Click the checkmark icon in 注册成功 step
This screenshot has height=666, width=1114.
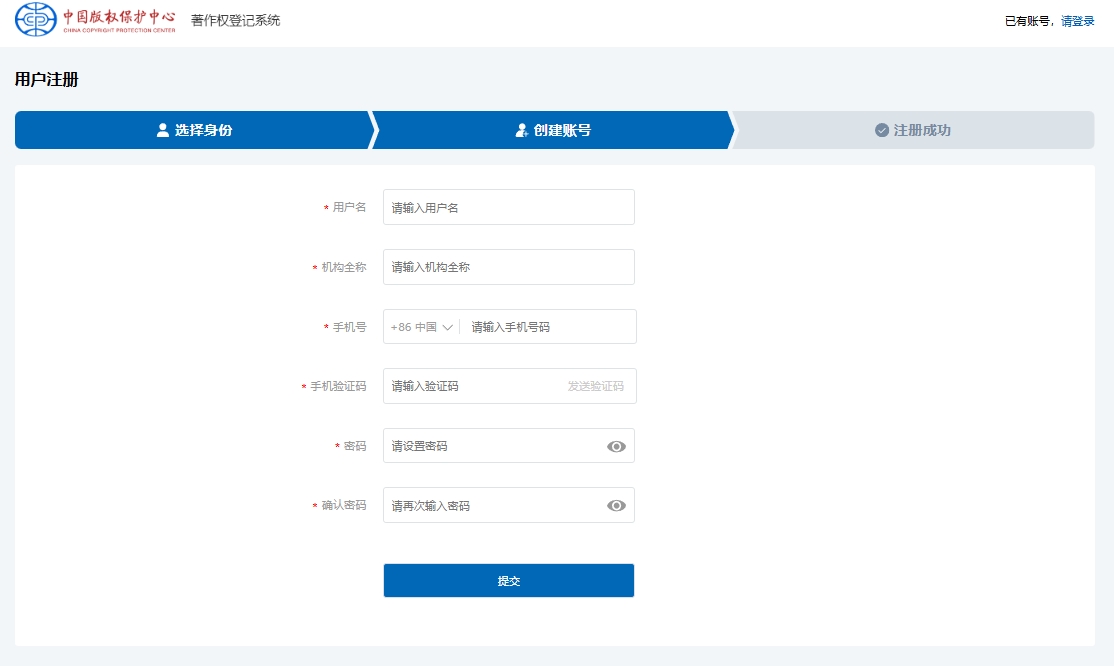(x=882, y=130)
